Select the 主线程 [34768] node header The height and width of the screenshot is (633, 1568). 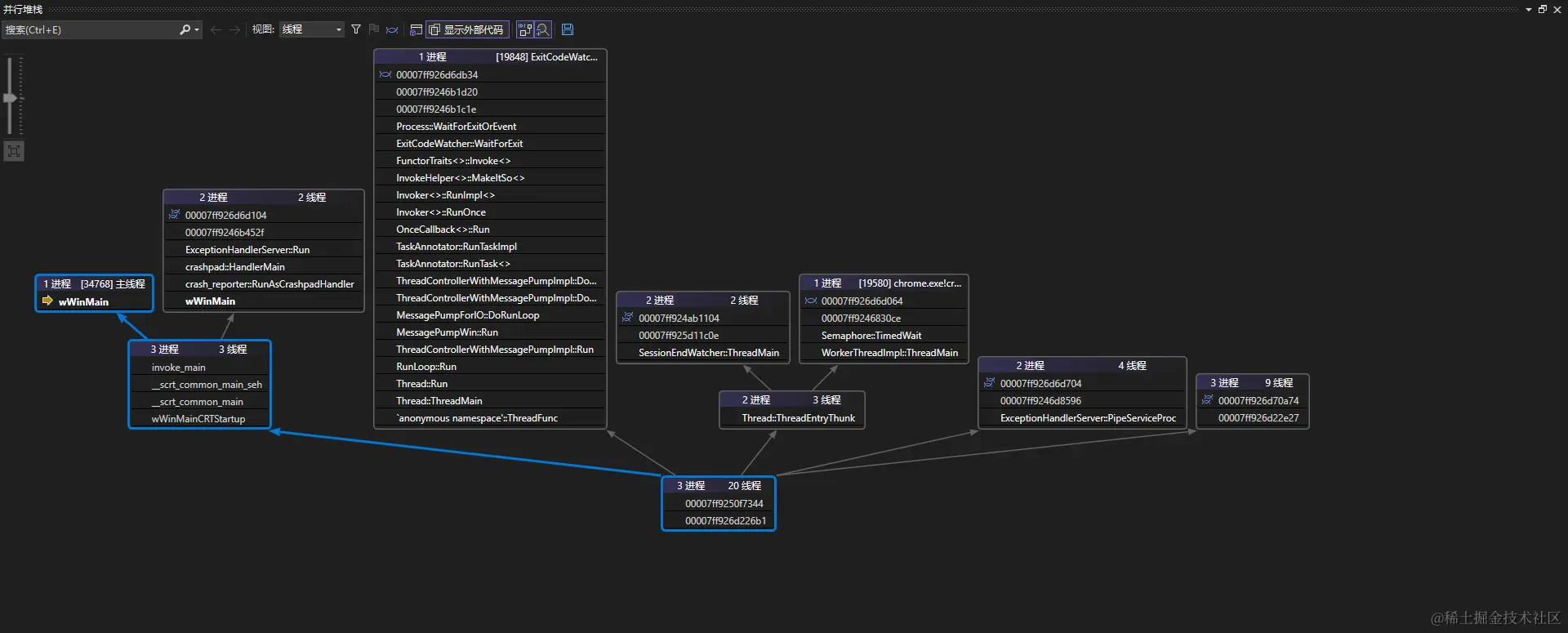pos(94,284)
